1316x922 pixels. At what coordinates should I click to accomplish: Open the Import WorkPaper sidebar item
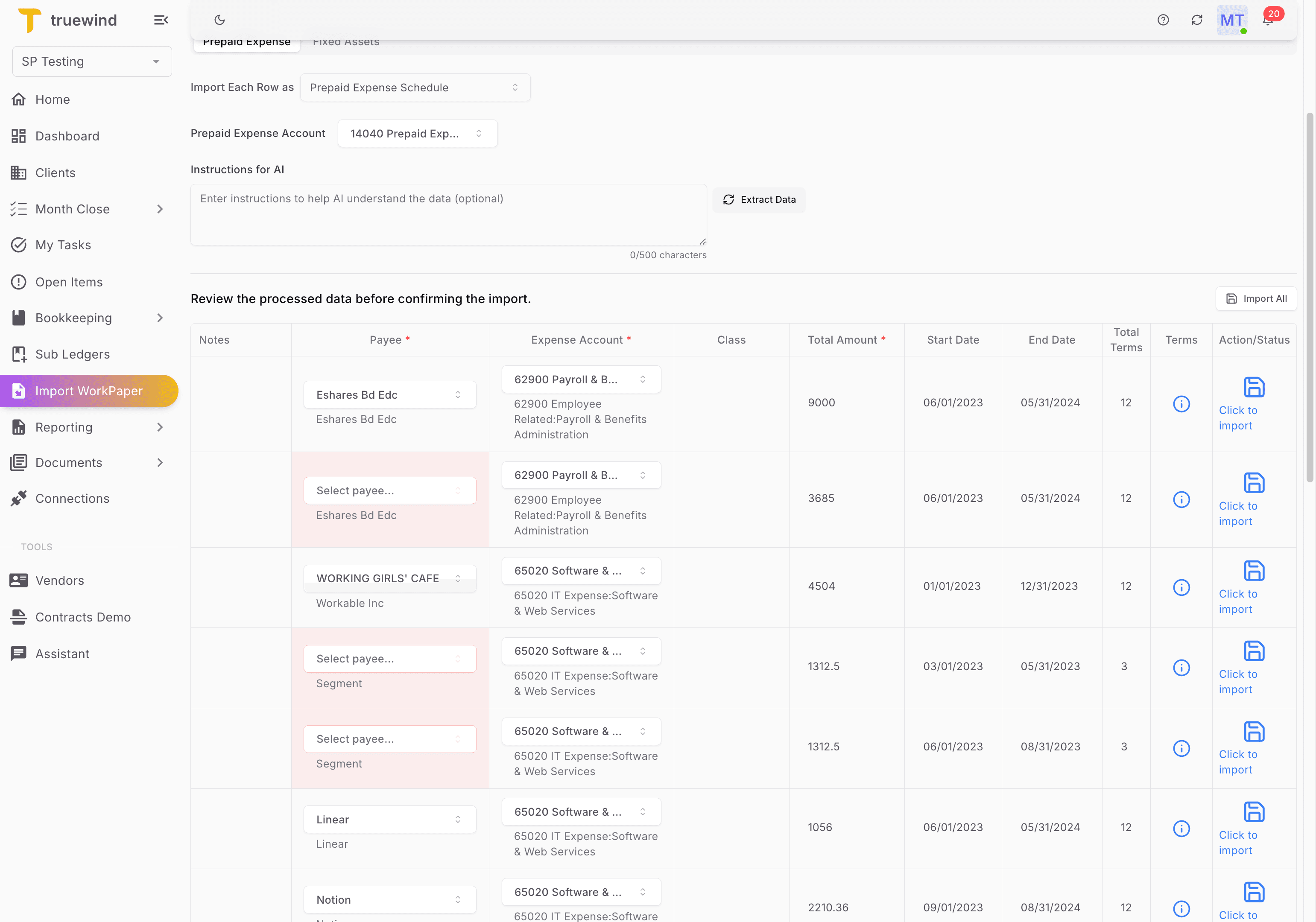coord(89,390)
